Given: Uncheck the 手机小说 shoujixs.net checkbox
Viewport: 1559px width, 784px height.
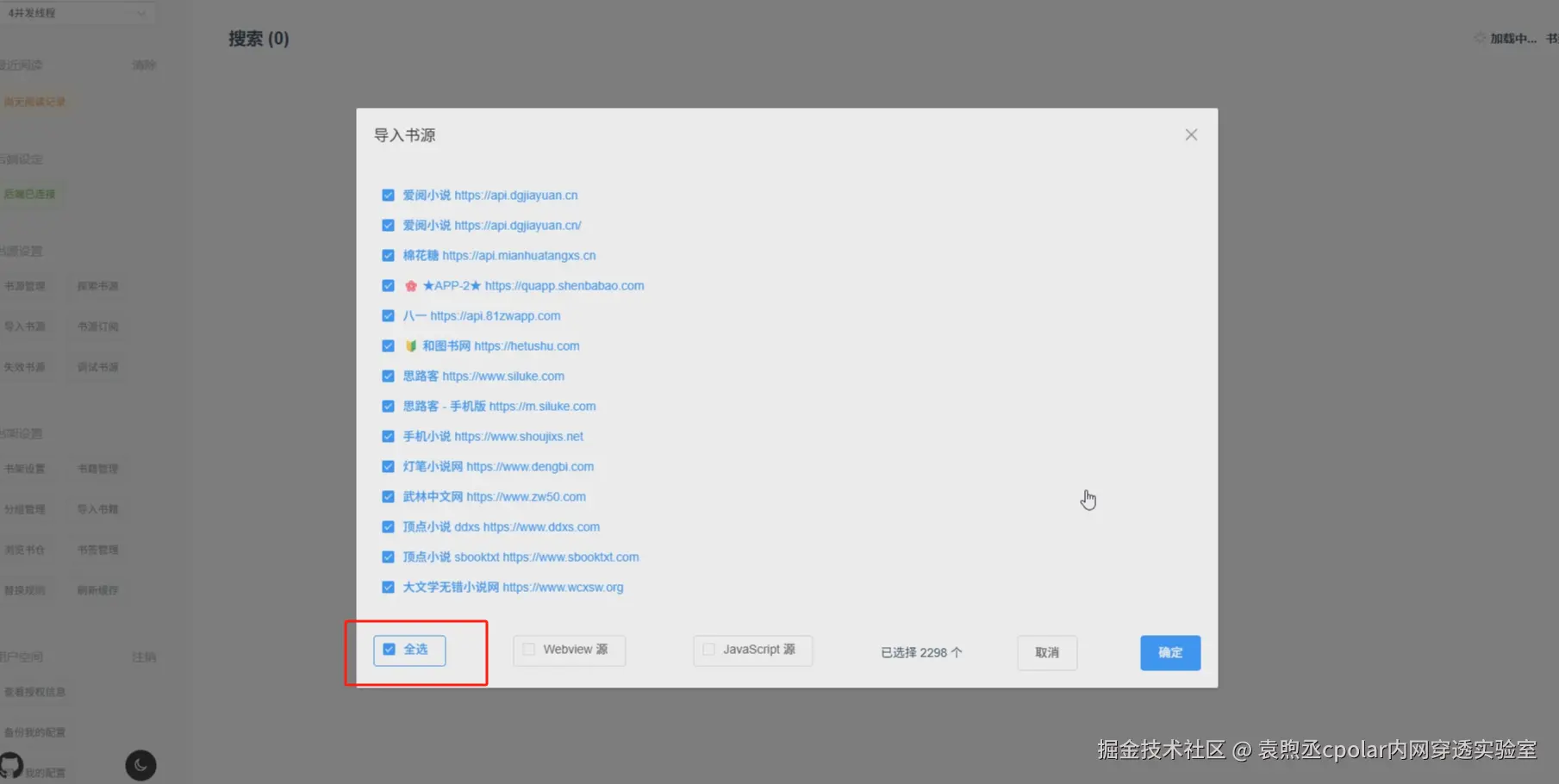Looking at the screenshot, I should (388, 437).
